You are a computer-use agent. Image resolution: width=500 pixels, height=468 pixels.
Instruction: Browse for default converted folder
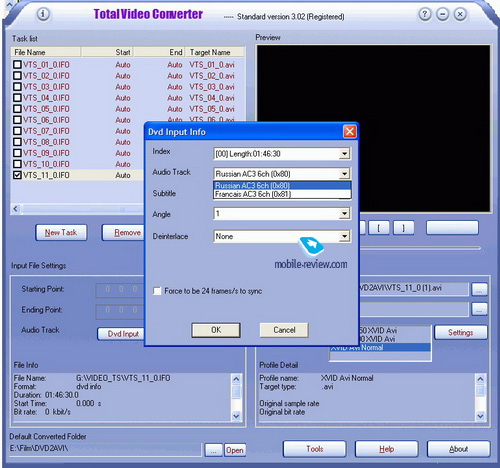[213, 450]
